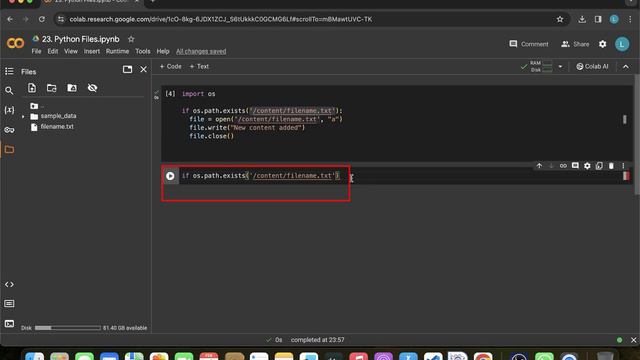Open notebook Settings gear in header
This screenshot has width=640, height=360.
(x=602, y=44)
